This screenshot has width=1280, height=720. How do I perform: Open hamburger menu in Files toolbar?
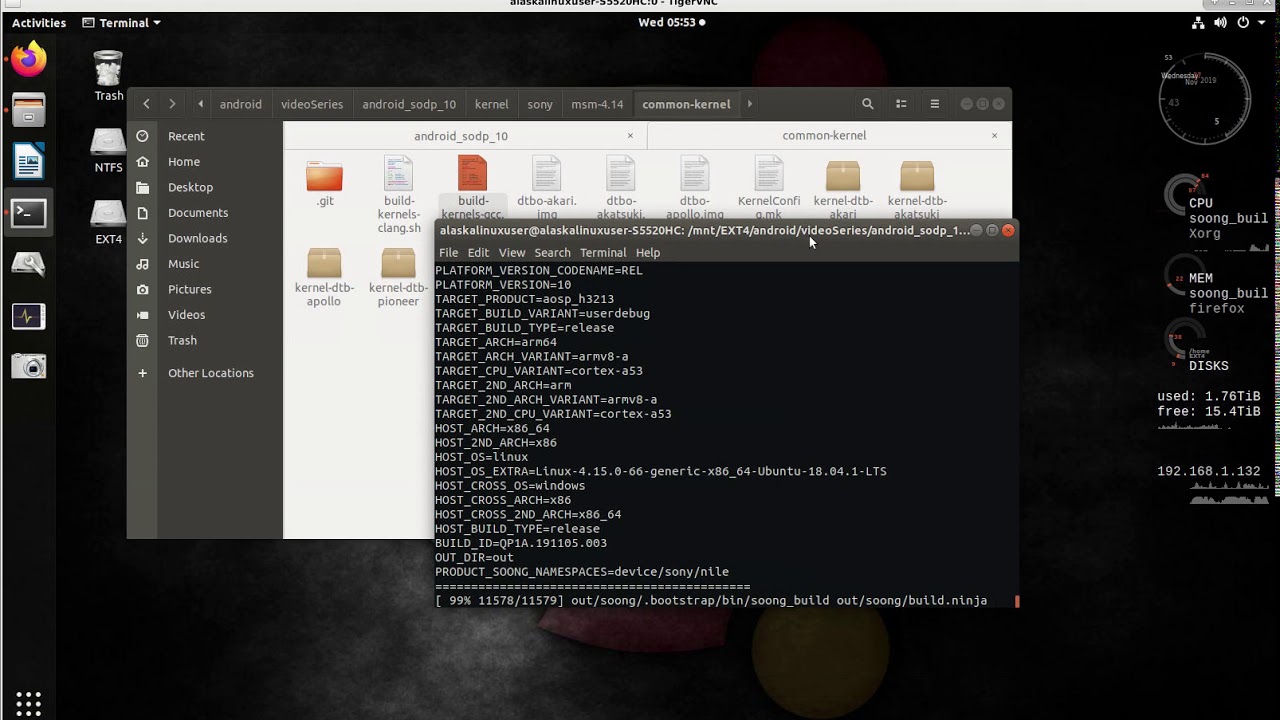click(x=935, y=104)
